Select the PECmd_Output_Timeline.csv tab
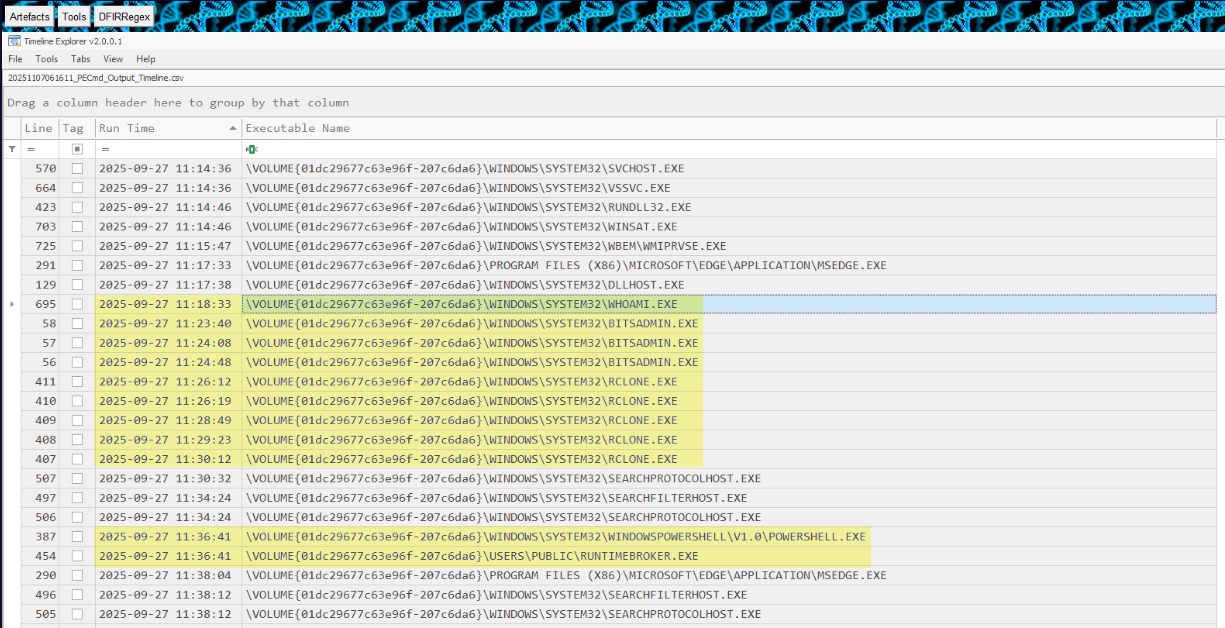Viewport: 1225px width, 628px height. tap(95, 77)
